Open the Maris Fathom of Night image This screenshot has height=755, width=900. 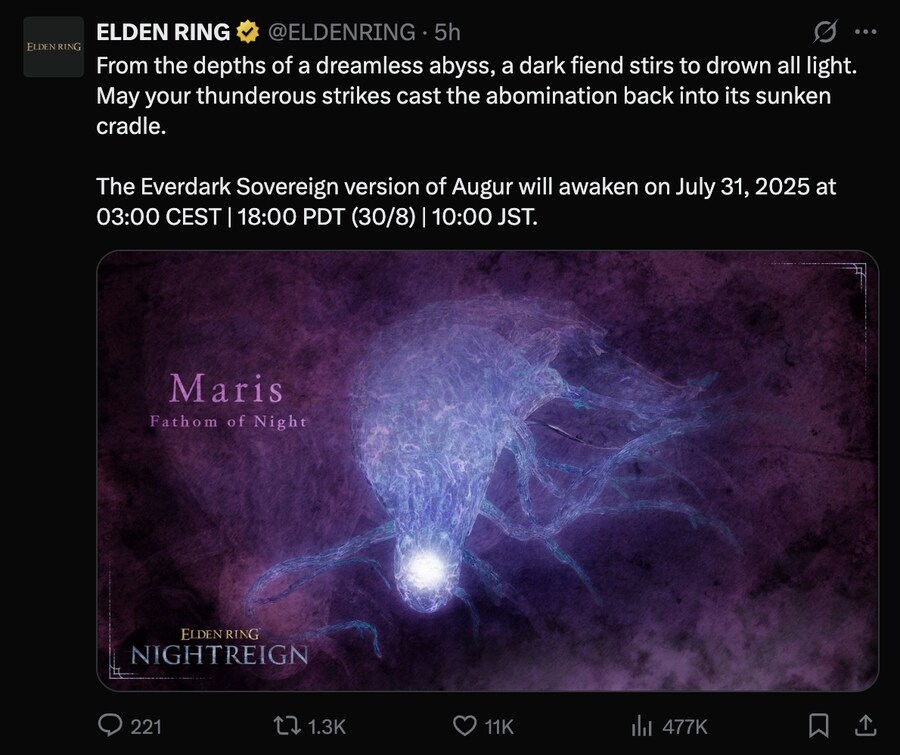coord(487,470)
